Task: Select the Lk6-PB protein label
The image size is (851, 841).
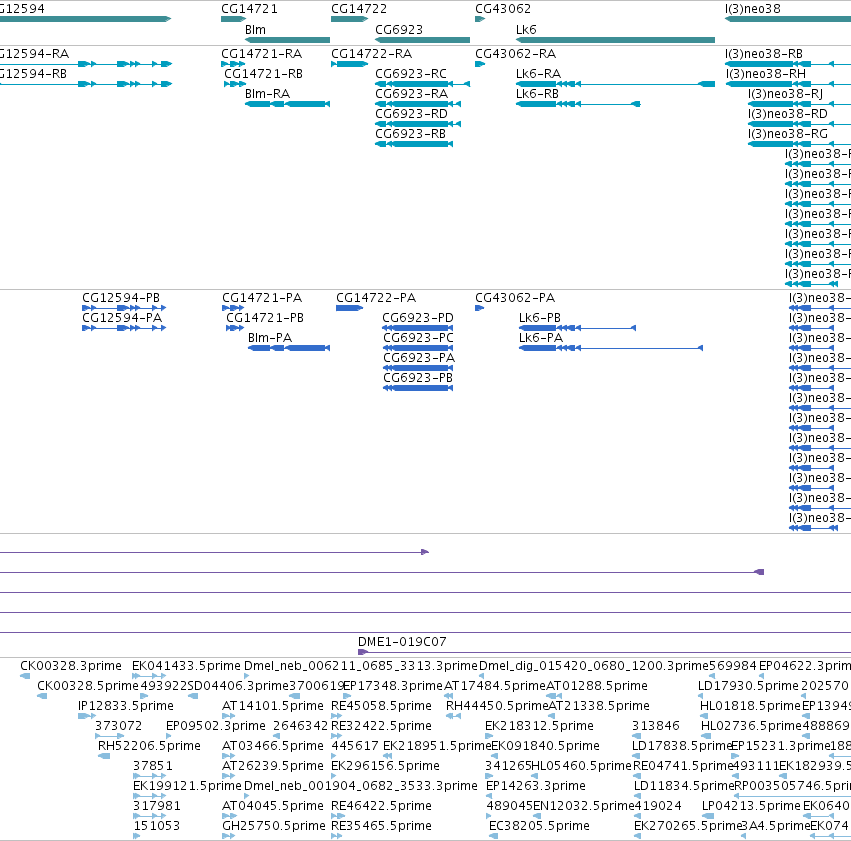Action: [x=539, y=318]
